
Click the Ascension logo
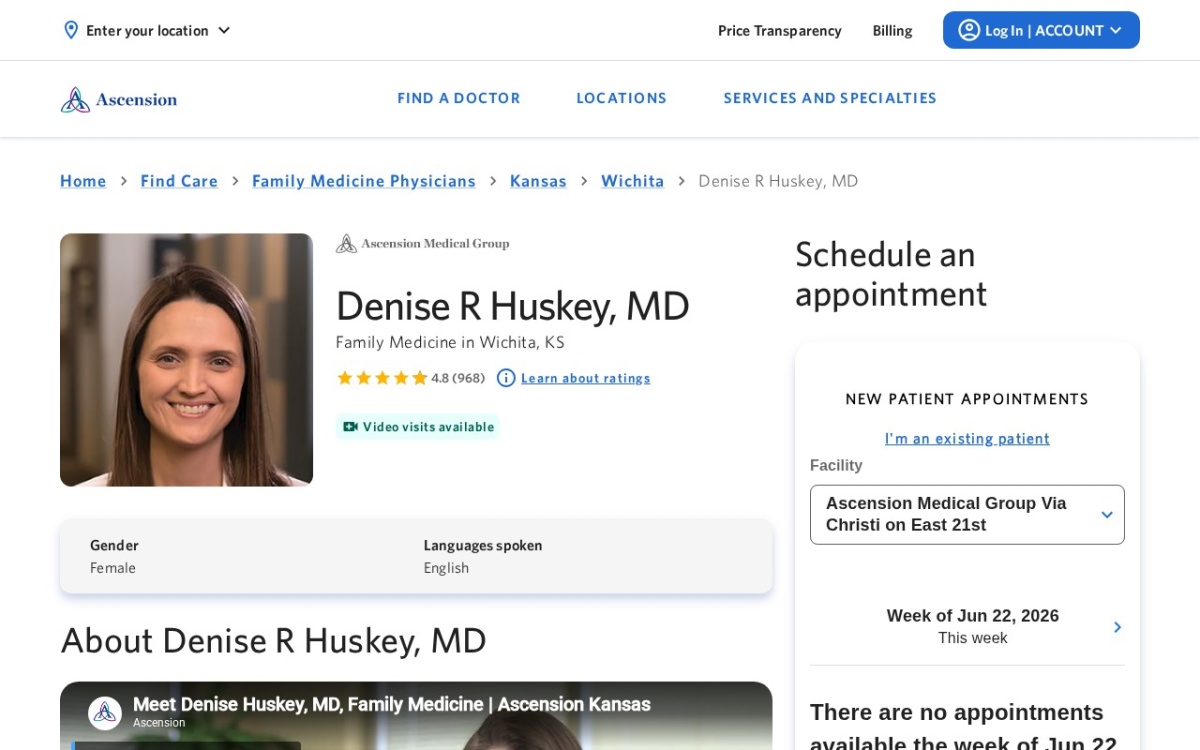(118, 99)
